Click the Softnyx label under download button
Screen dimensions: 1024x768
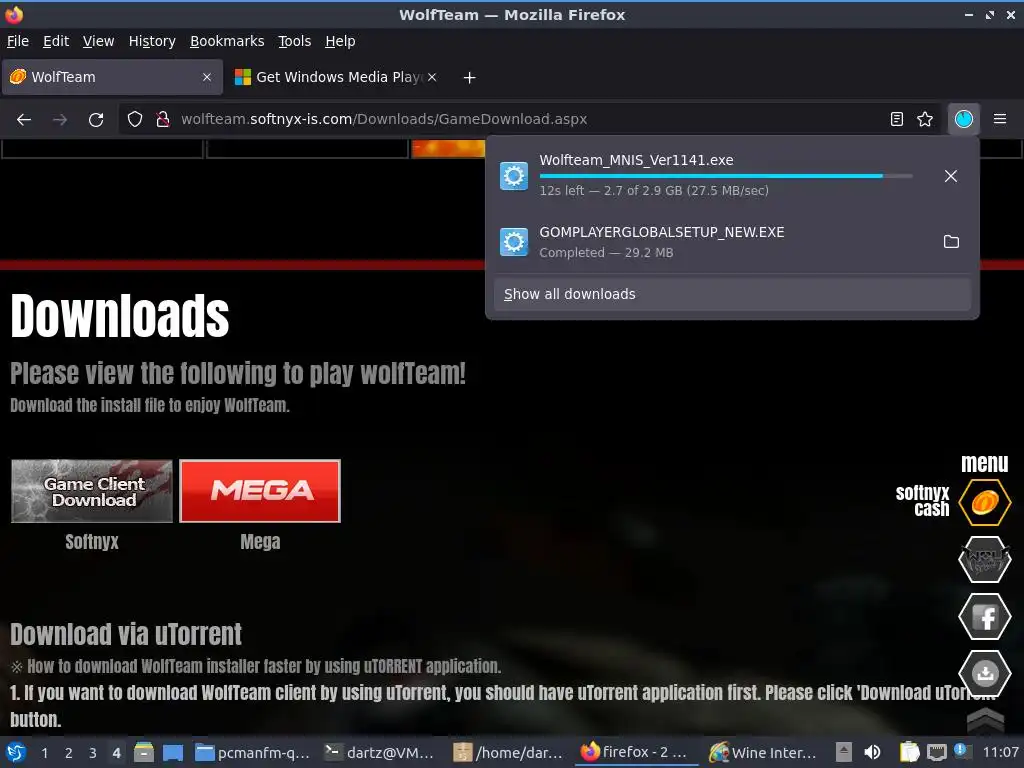(x=92, y=542)
